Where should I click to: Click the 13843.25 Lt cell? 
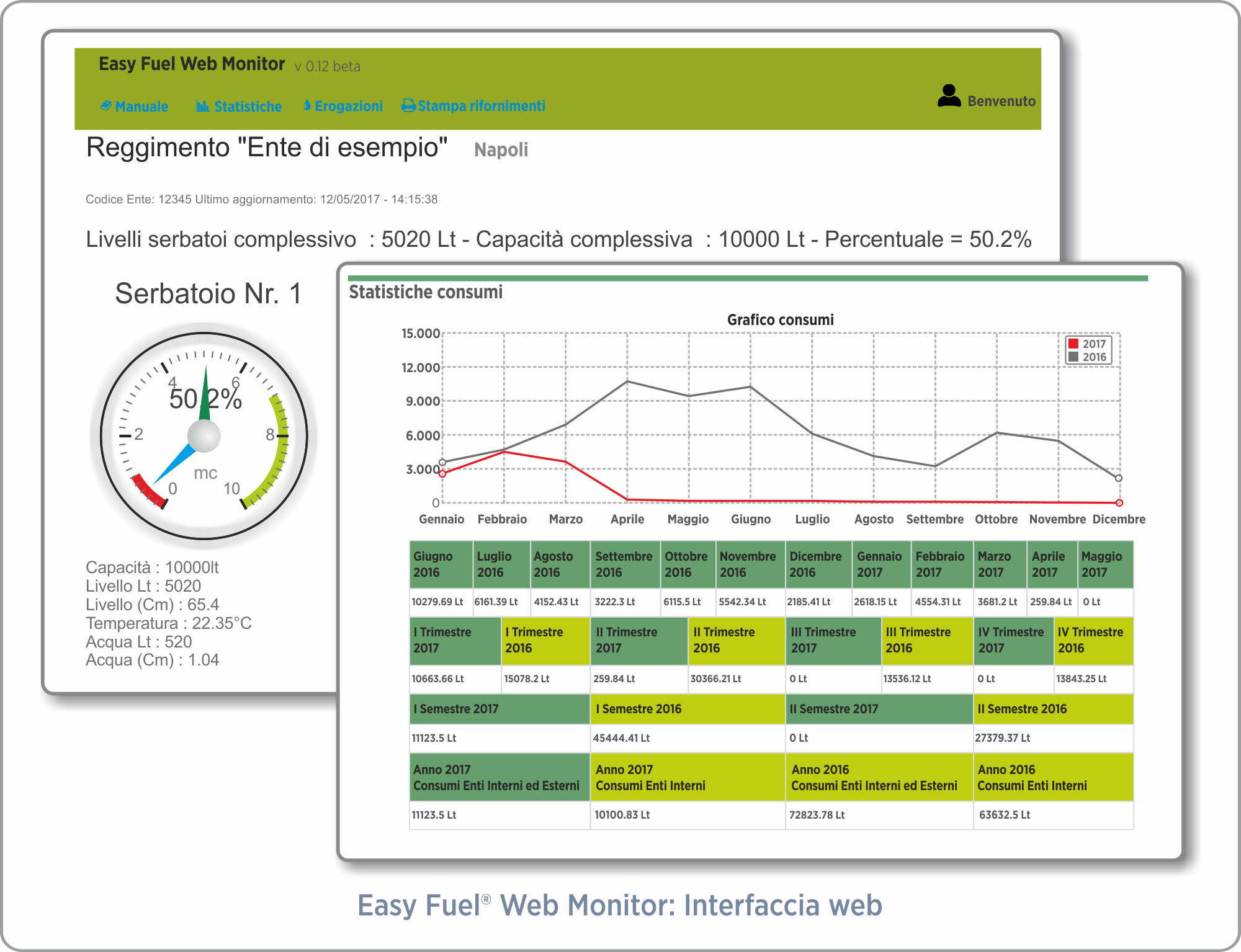(1094, 678)
